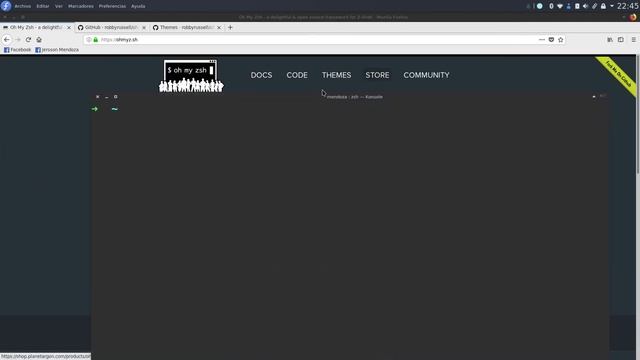
Task: Open the Fedora application launcher
Action: (x=6, y=6)
